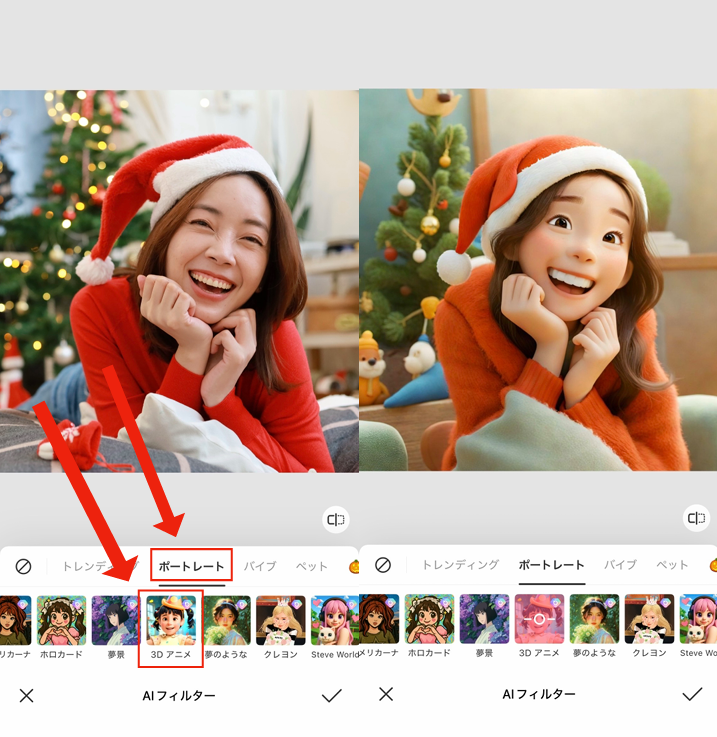The height and width of the screenshot is (737, 717).
Task: Open トレンディング tab on right screen
Action: point(460,565)
